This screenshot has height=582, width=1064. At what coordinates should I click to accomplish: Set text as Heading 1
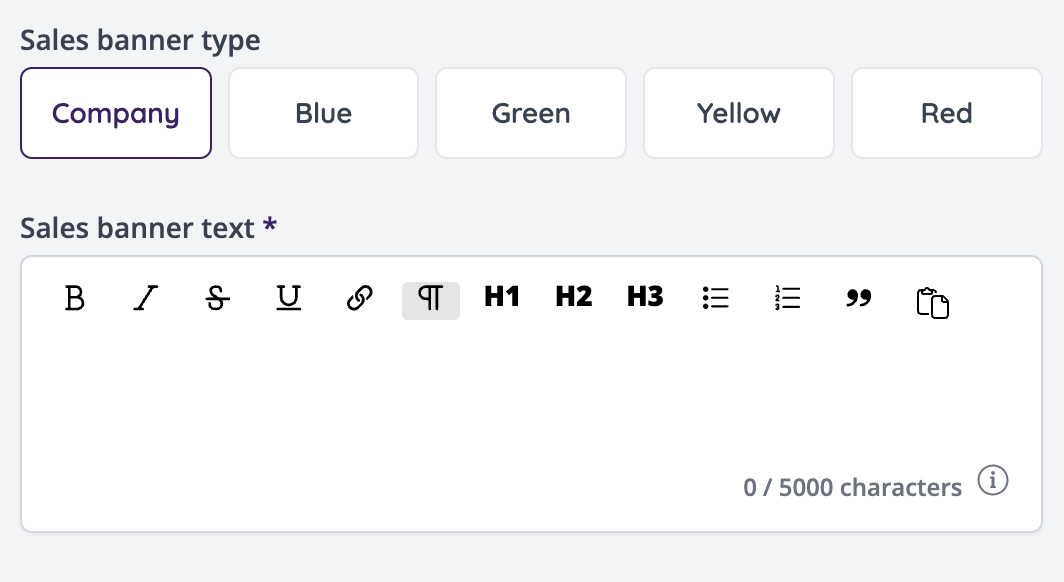[502, 297]
